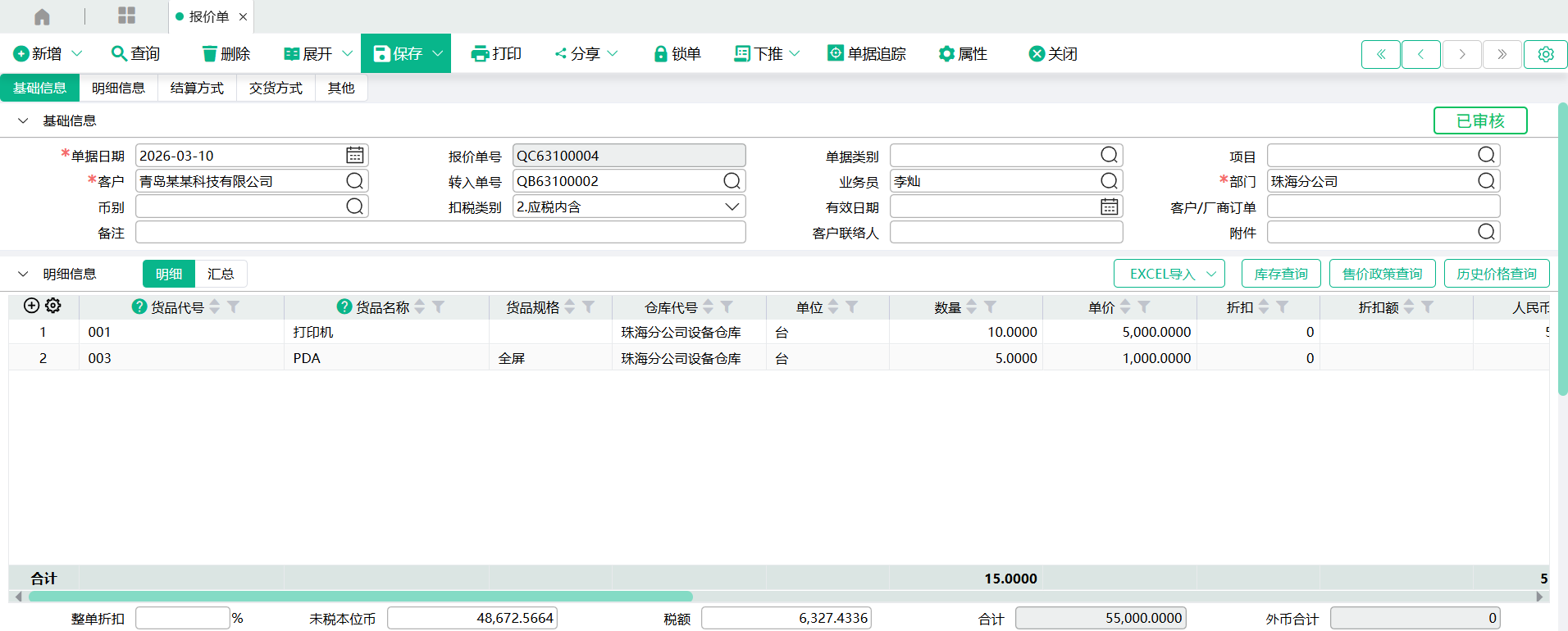This screenshot has width=1568, height=631.
Task: Collapse the basic information section
Action: coord(23,121)
